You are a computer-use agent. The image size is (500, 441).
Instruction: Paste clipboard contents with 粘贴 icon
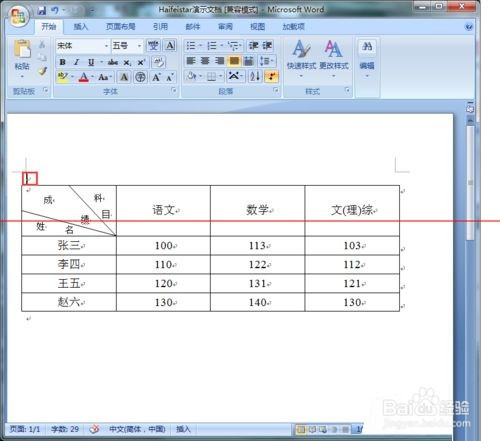point(22,49)
